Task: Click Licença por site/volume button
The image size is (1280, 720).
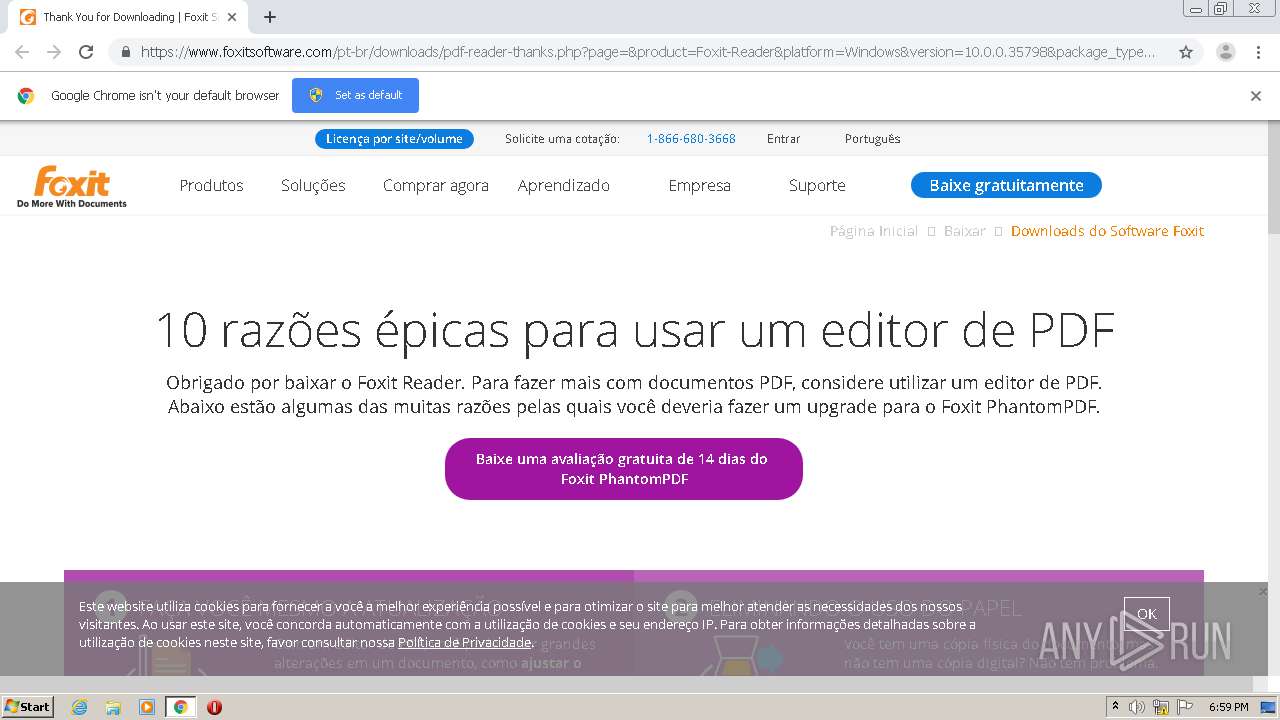Action: 394,139
